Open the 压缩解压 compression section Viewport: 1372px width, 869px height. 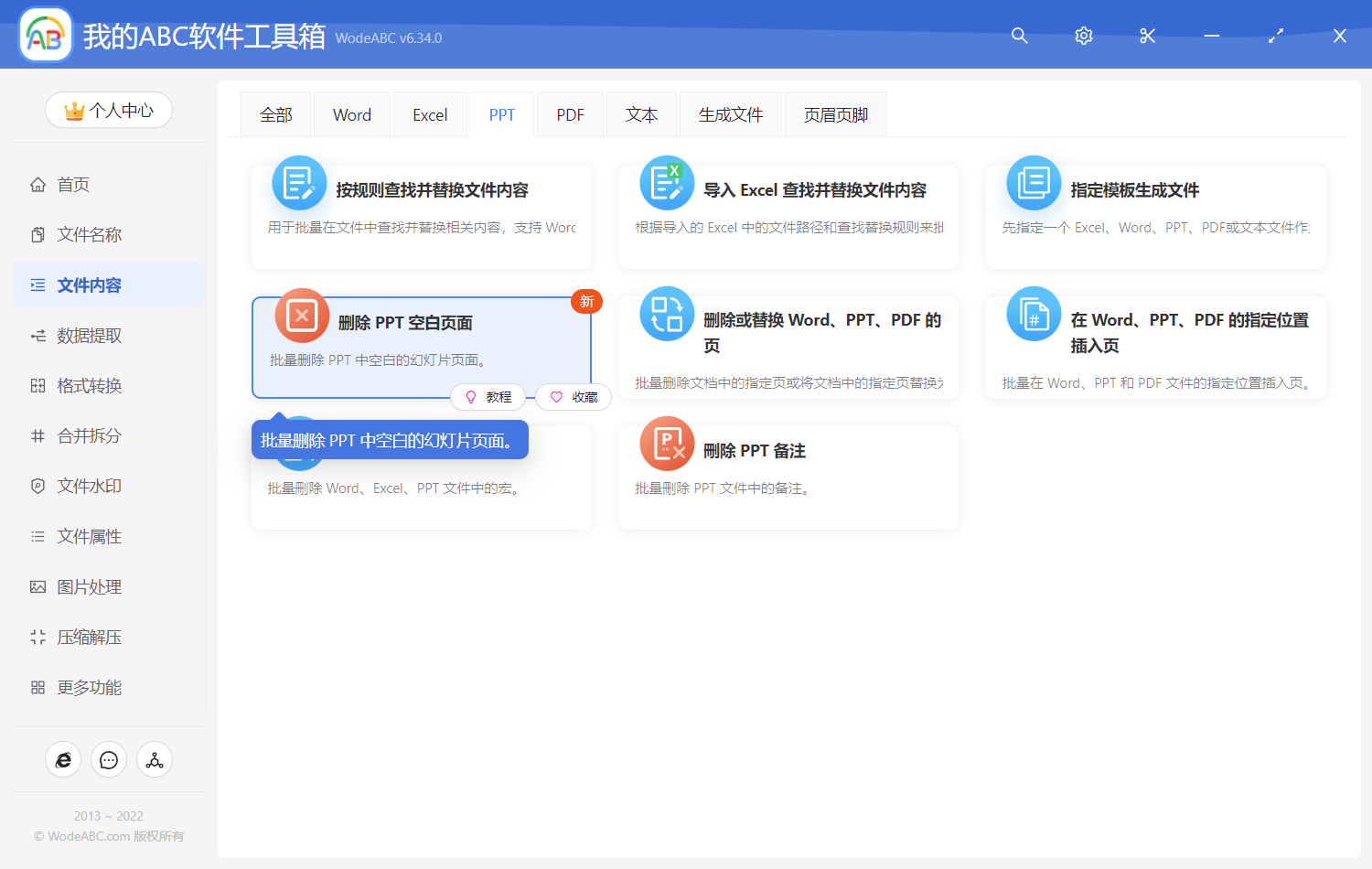point(37,637)
